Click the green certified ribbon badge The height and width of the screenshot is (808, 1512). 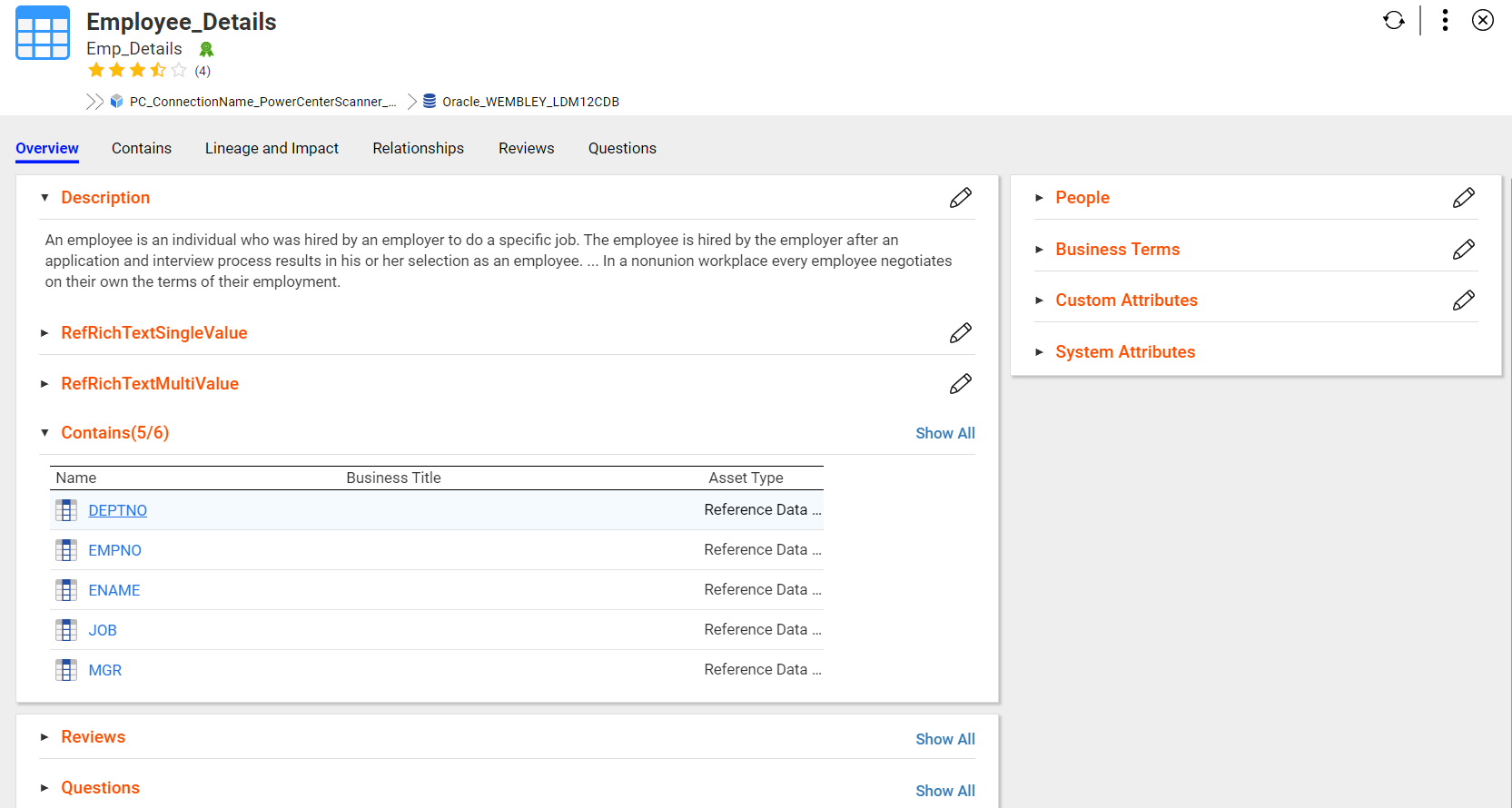(x=206, y=49)
